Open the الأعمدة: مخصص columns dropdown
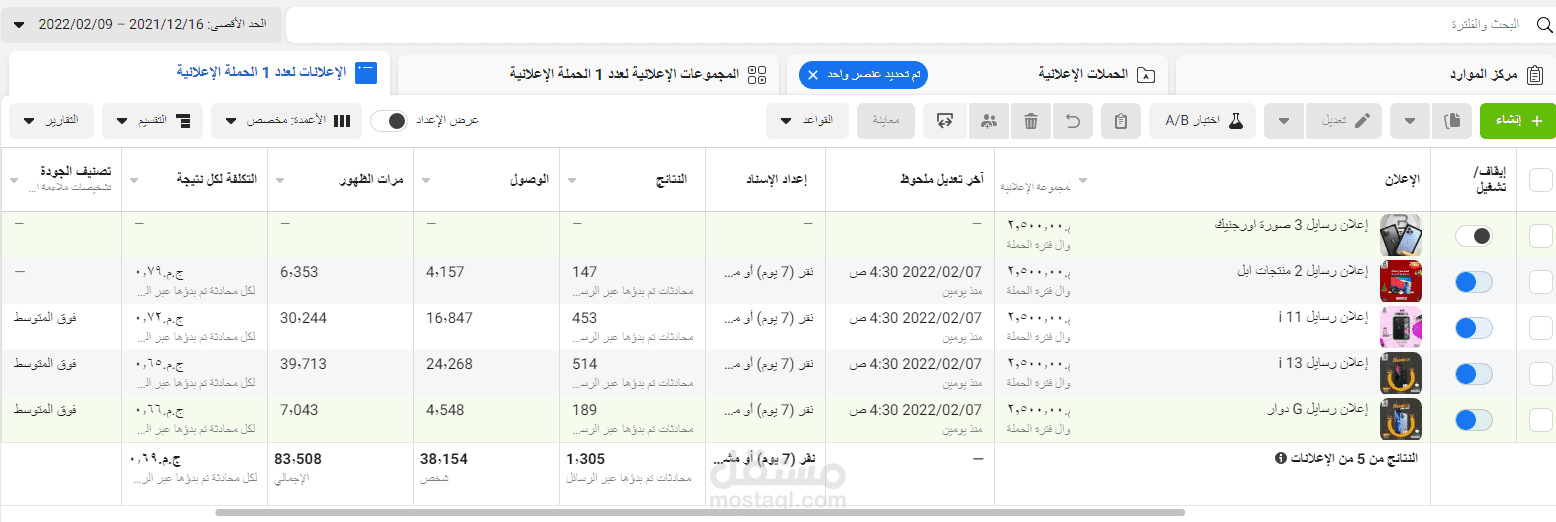 (x=286, y=121)
